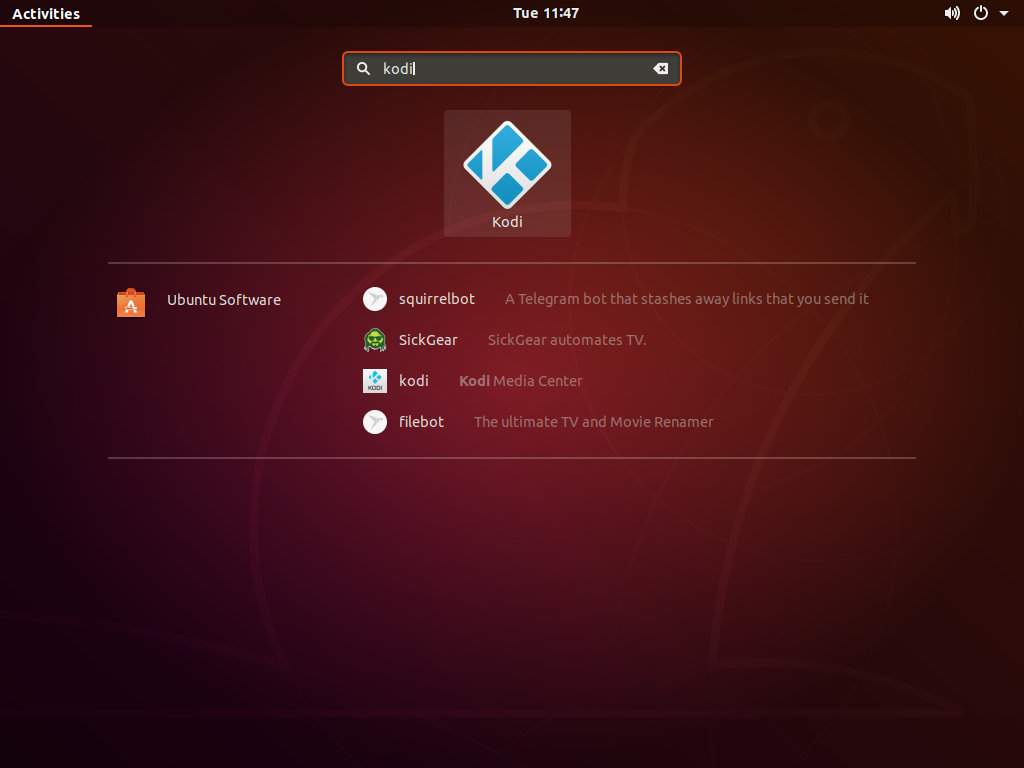The image size is (1024, 768).
Task: Click inside the search input field
Action: (x=511, y=68)
